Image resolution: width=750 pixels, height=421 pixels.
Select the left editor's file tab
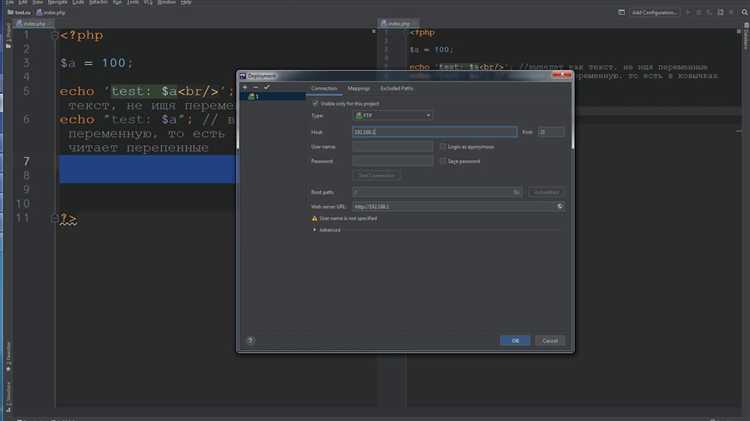[34, 23]
